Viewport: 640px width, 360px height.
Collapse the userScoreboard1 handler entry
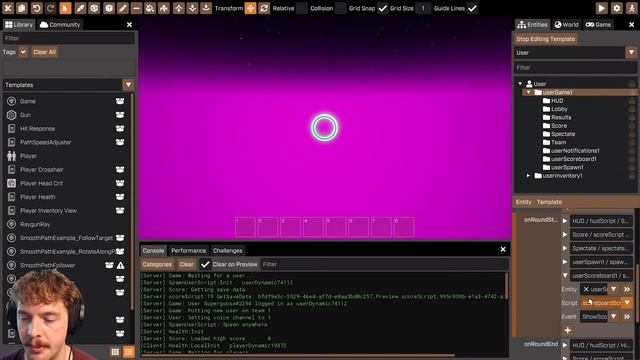pos(565,276)
